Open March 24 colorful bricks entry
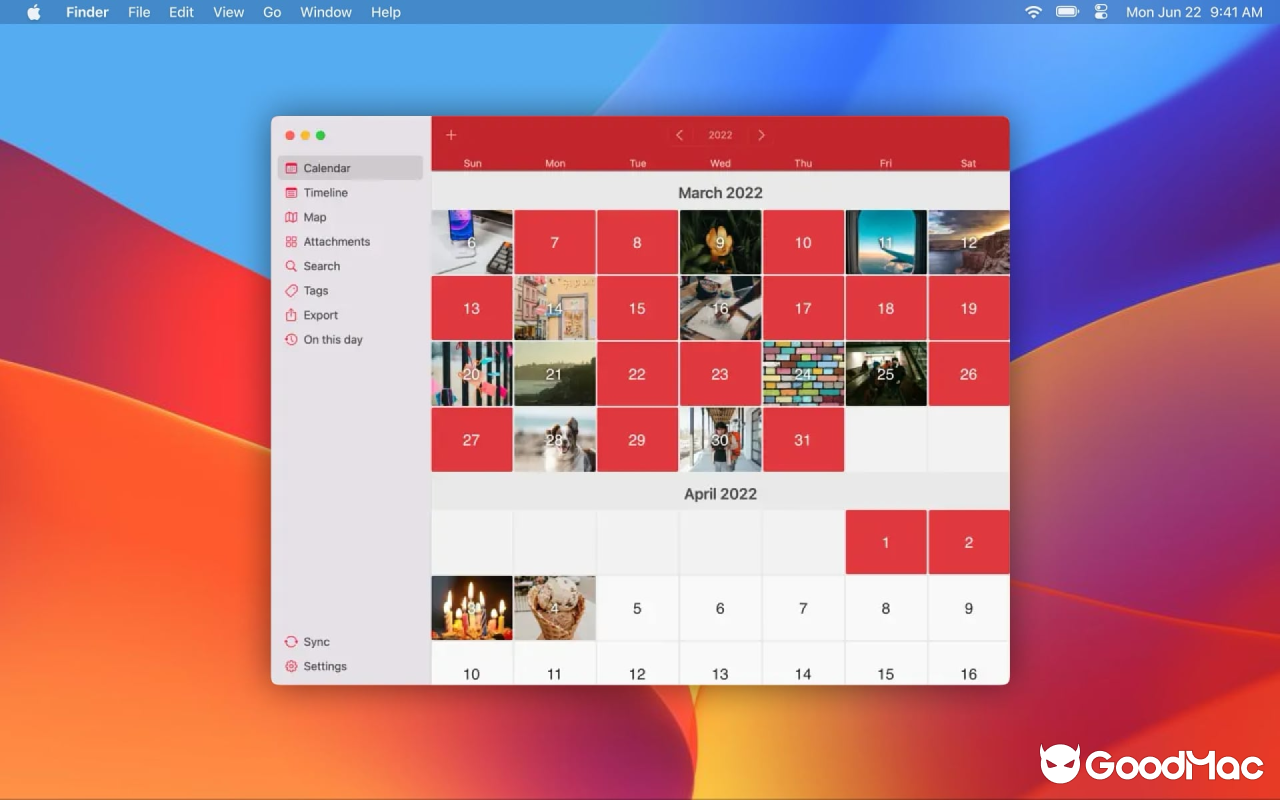The height and width of the screenshot is (800, 1280). (803, 374)
